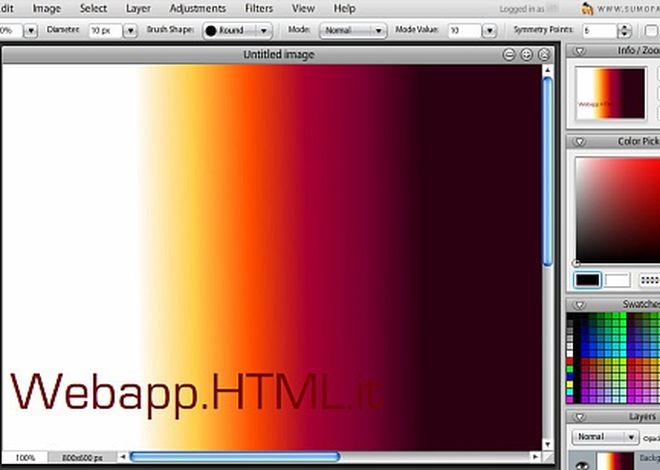
Task: Collapse the Info / Zoom panel
Action: 580,51
